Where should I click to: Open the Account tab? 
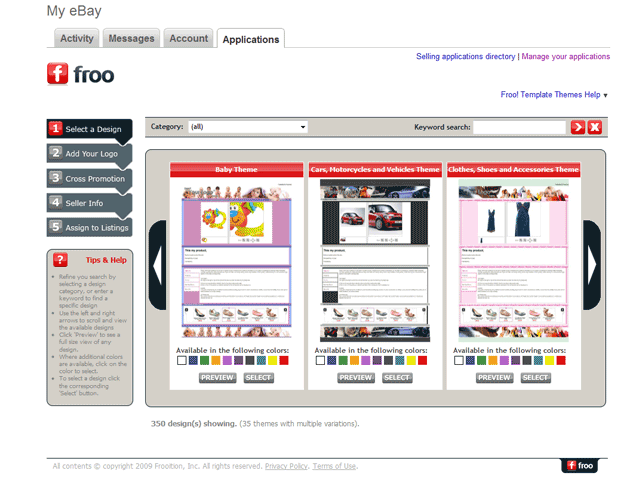188,39
